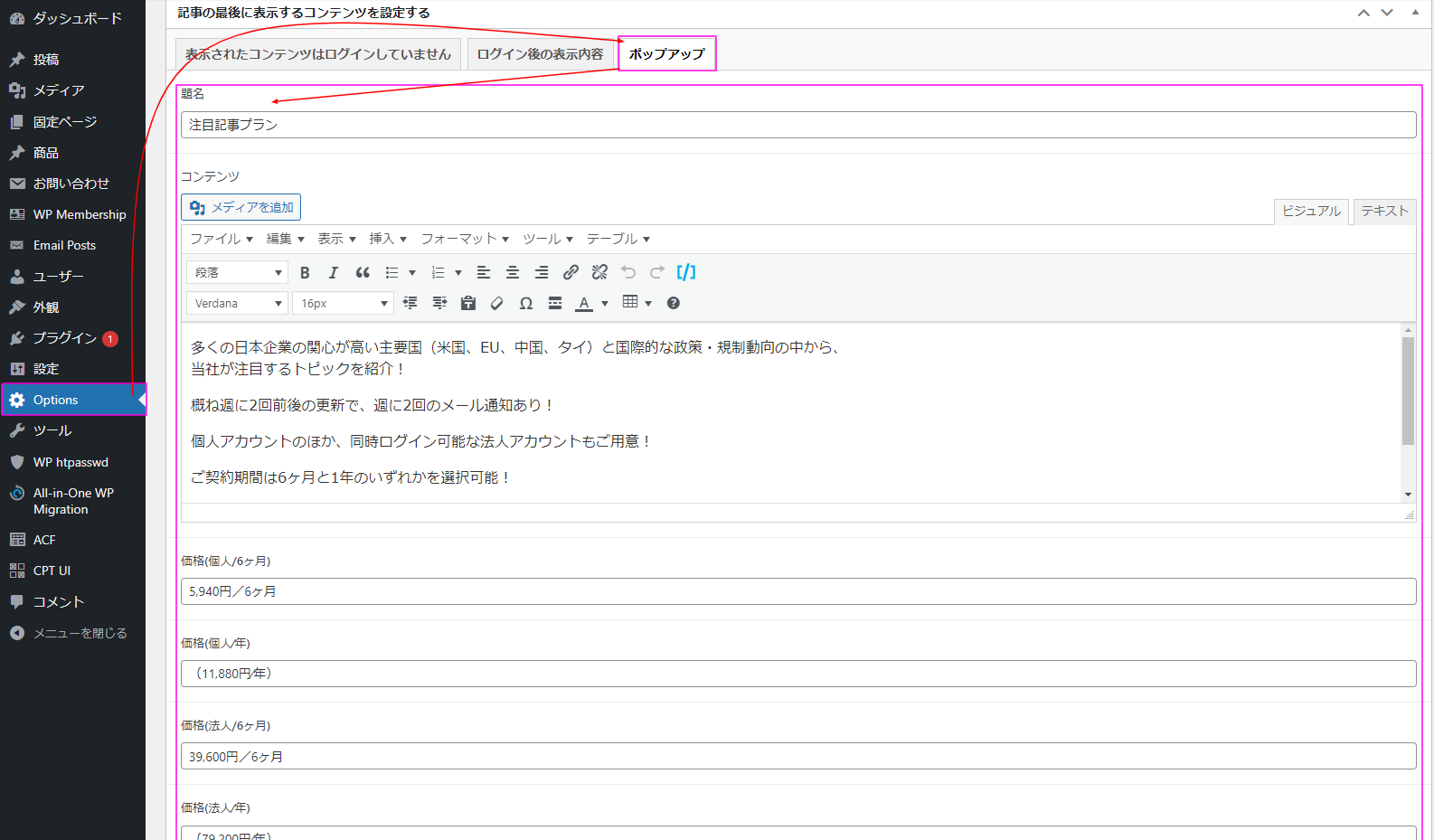Open 投稿 in the sidebar
This screenshot has height=840, width=1434.
[x=72, y=60]
